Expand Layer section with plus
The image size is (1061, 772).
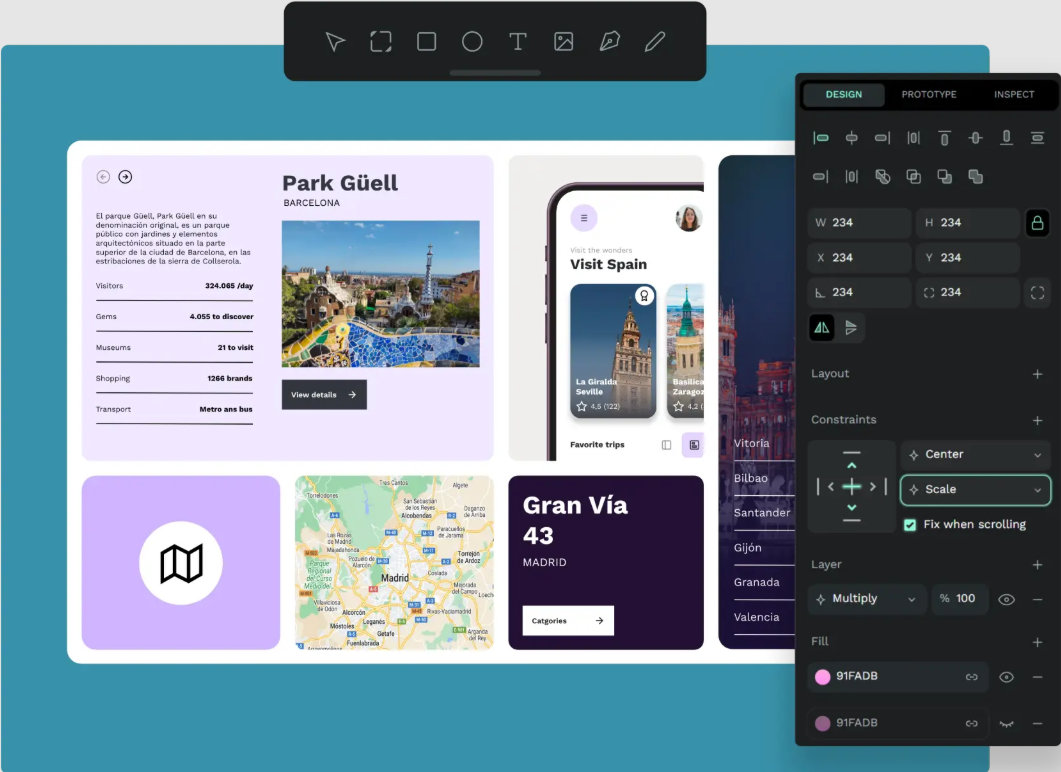pos(1037,564)
